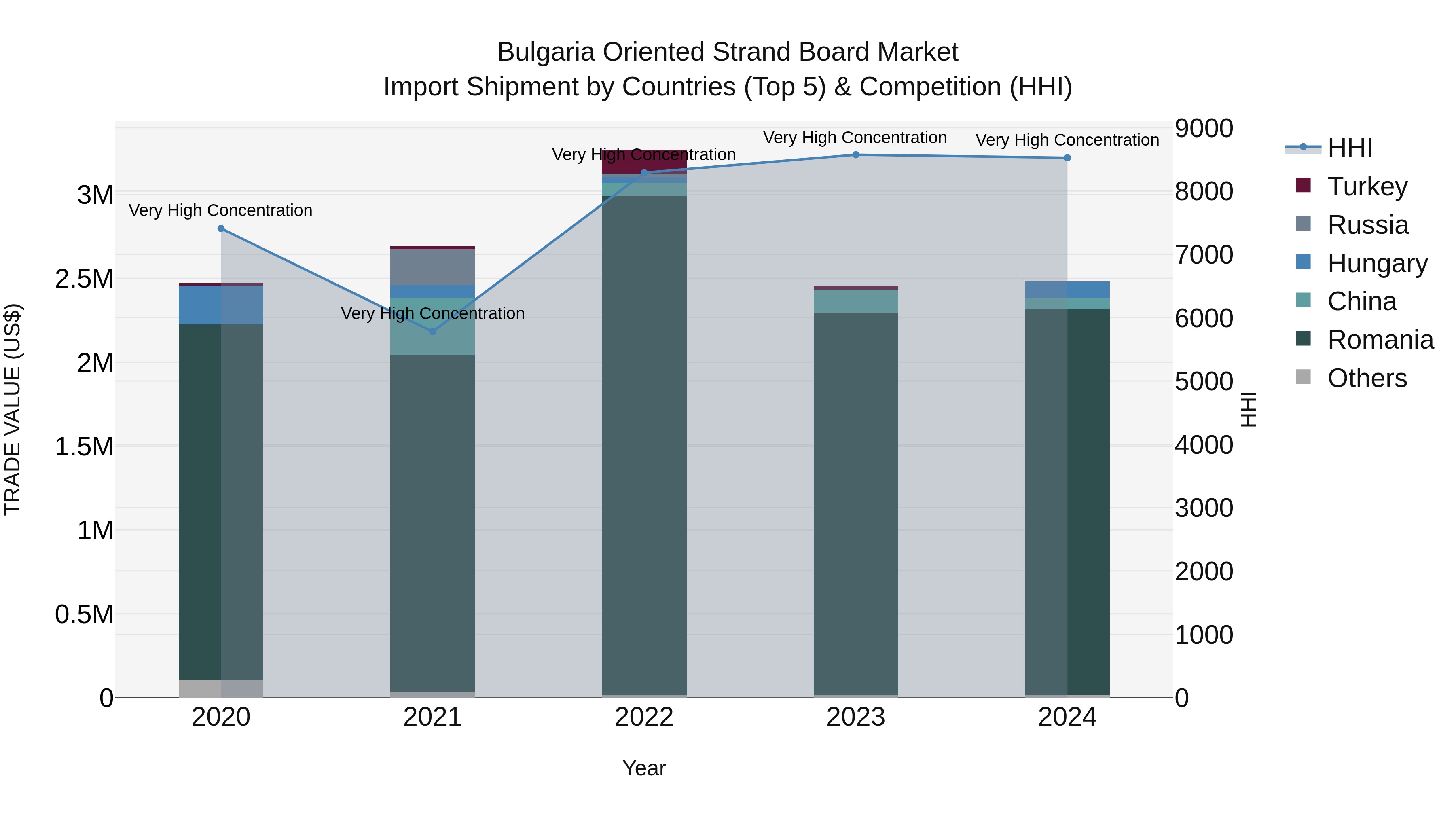Click the Turkey bar segment for 2022
This screenshot has width=1456, height=819.
[x=644, y=162]
